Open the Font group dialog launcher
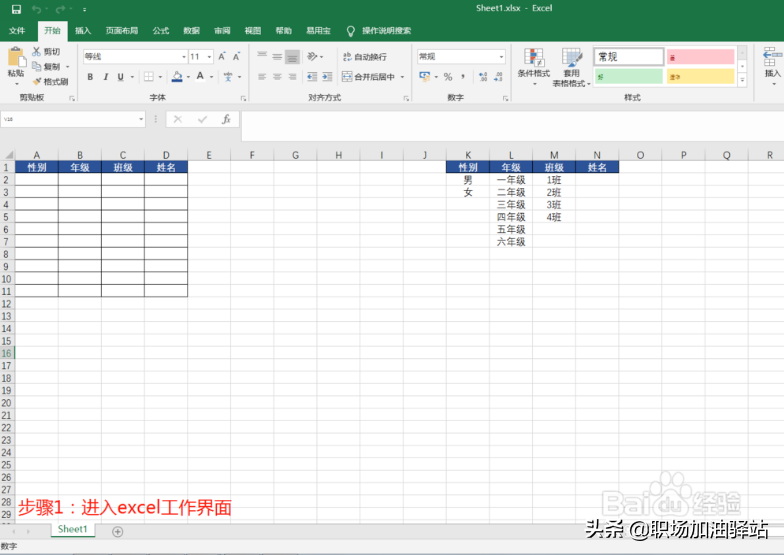This screenshot has width=784, height=555. (243, 98)
